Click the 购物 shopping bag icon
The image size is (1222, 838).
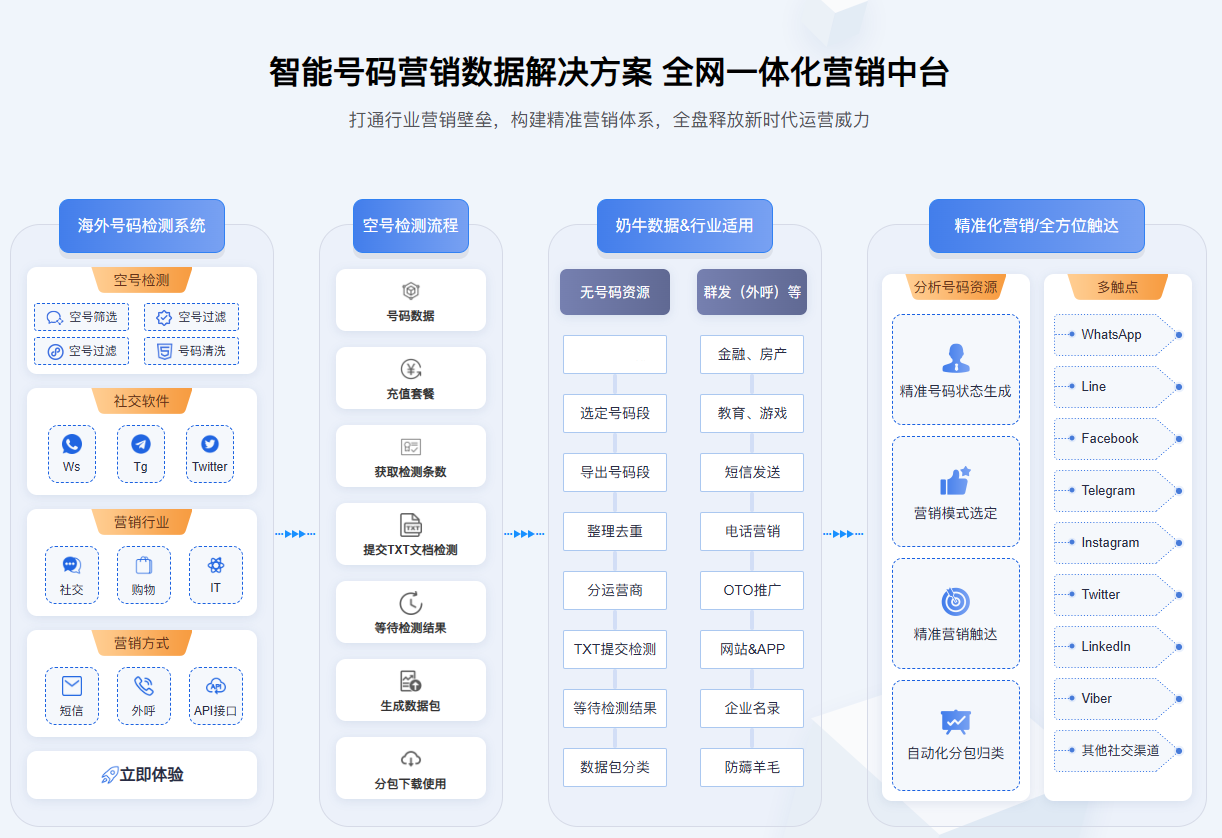pyautogui.click(x=144, y=565)
